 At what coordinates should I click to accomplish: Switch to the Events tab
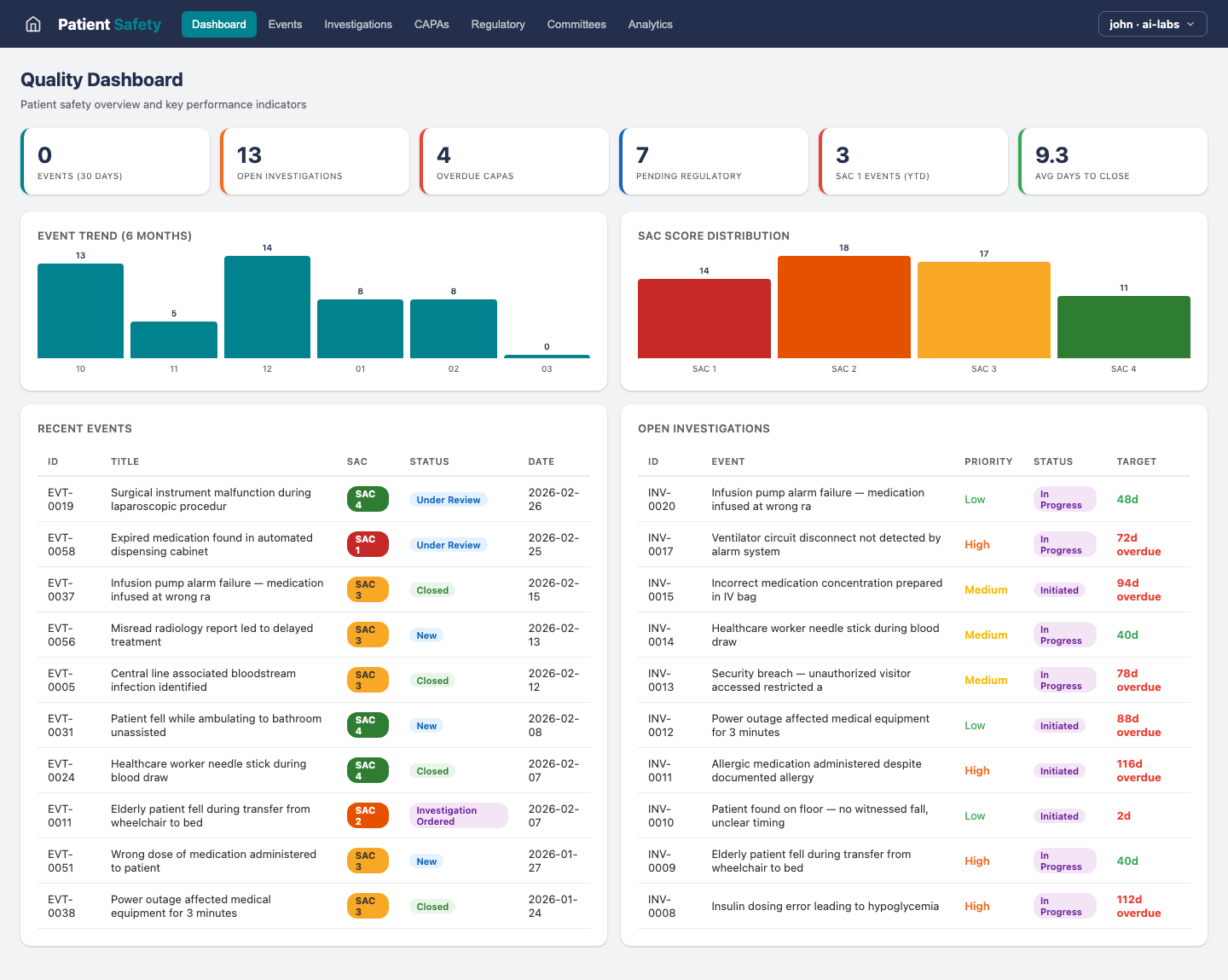pos(285,24)
